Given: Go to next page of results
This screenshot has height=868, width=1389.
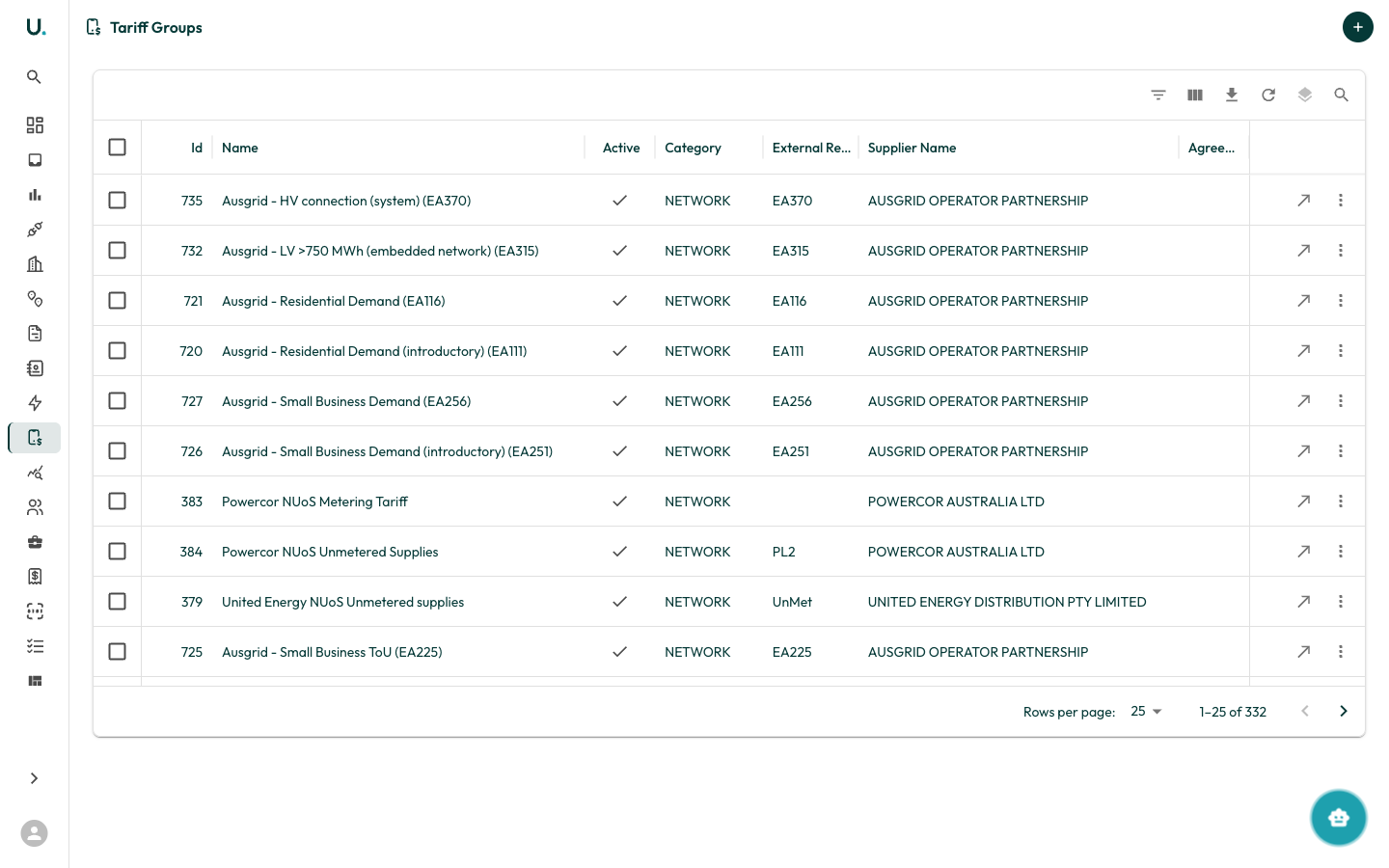Looking at the screenshot, I should coord(1344,712).
